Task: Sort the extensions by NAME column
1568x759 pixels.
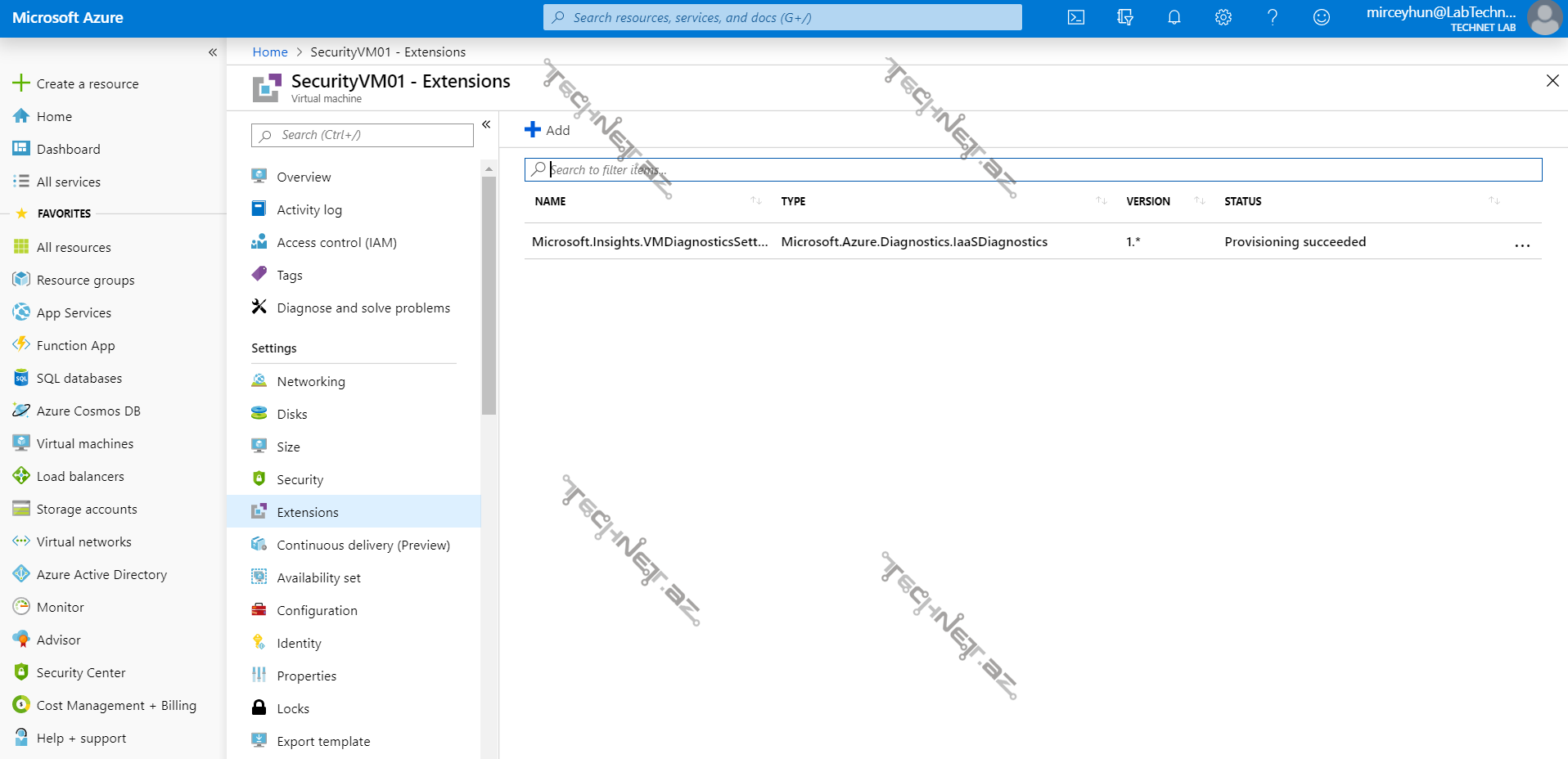Action: click(x=755, y=201)
